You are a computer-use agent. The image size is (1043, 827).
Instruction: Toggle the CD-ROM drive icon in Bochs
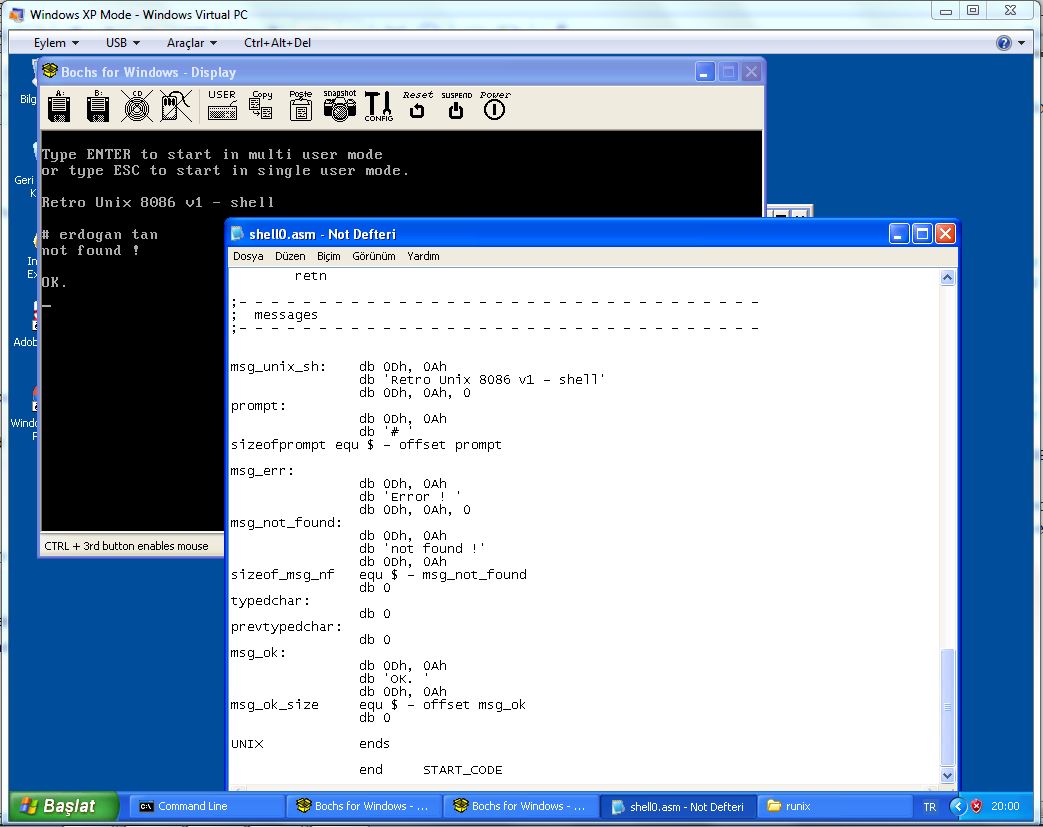[137, 106]
